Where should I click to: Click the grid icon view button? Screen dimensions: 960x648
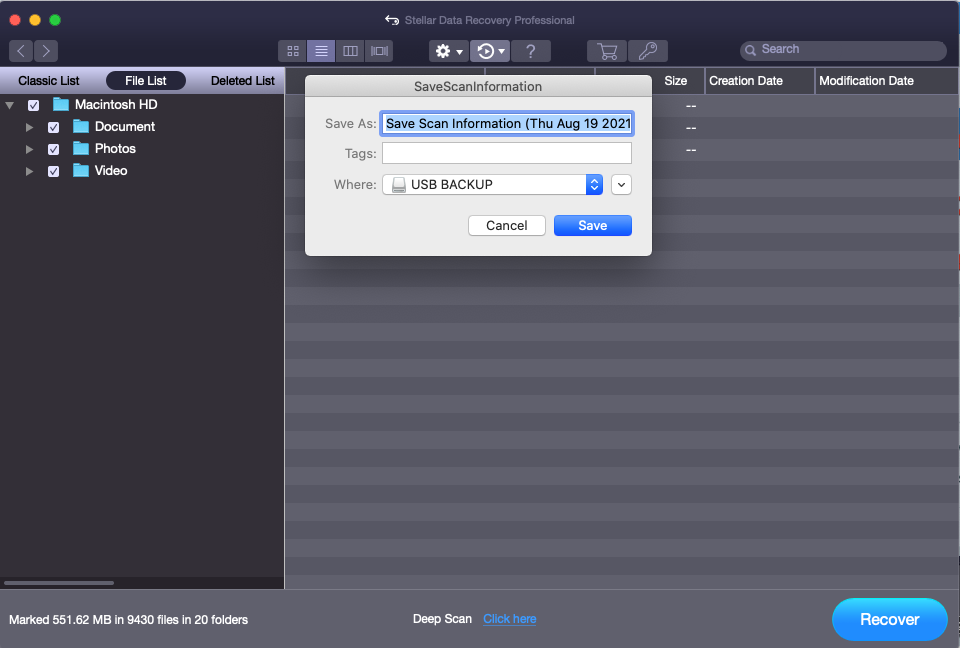tap(293, 51)
